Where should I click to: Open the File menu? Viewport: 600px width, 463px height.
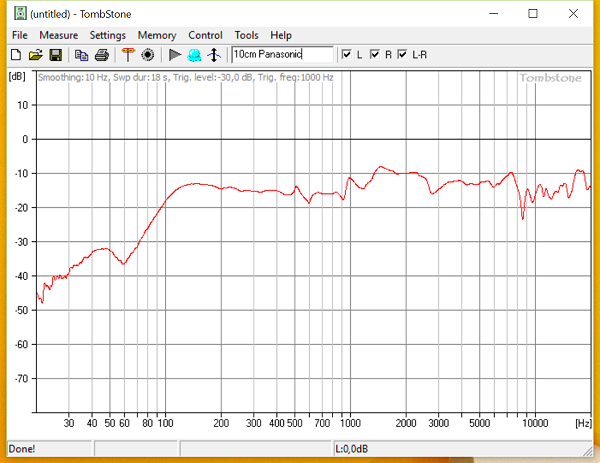[20, 35]
